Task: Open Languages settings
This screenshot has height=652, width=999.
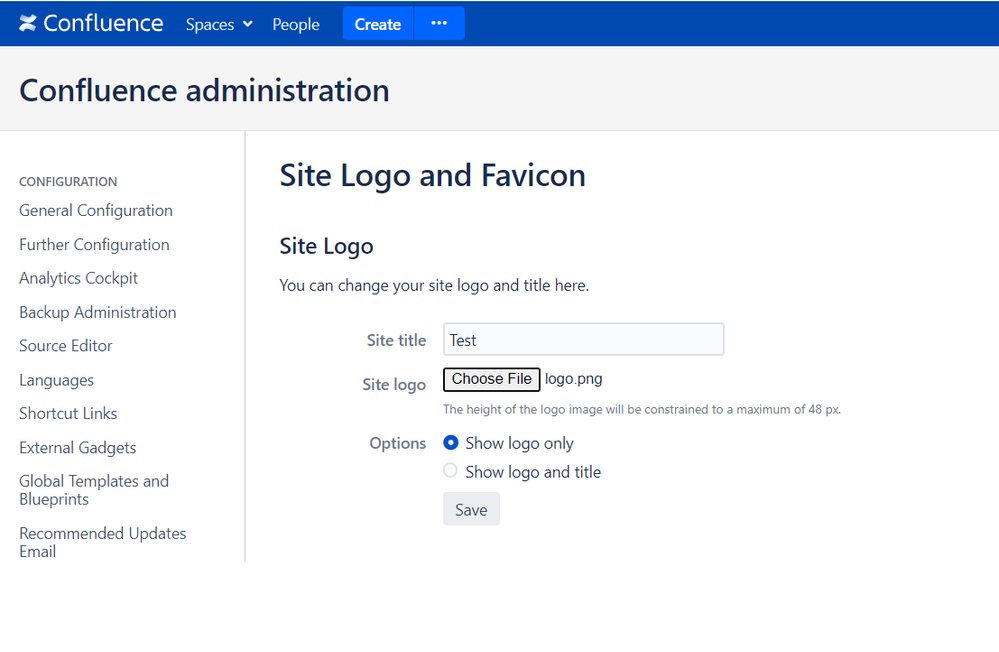Action: [56, 380]
